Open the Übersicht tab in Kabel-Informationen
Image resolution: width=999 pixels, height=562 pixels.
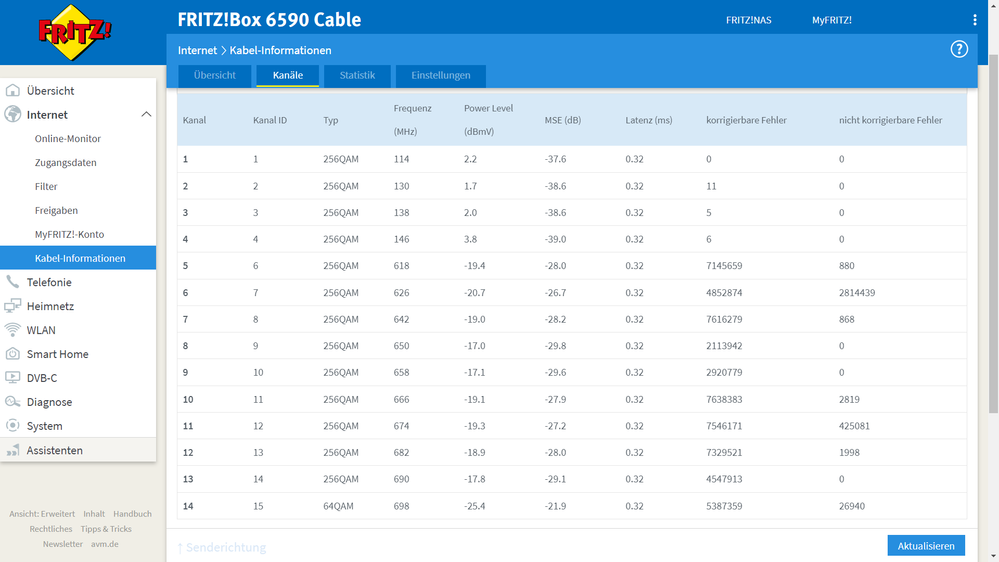(x=214, y=76)
